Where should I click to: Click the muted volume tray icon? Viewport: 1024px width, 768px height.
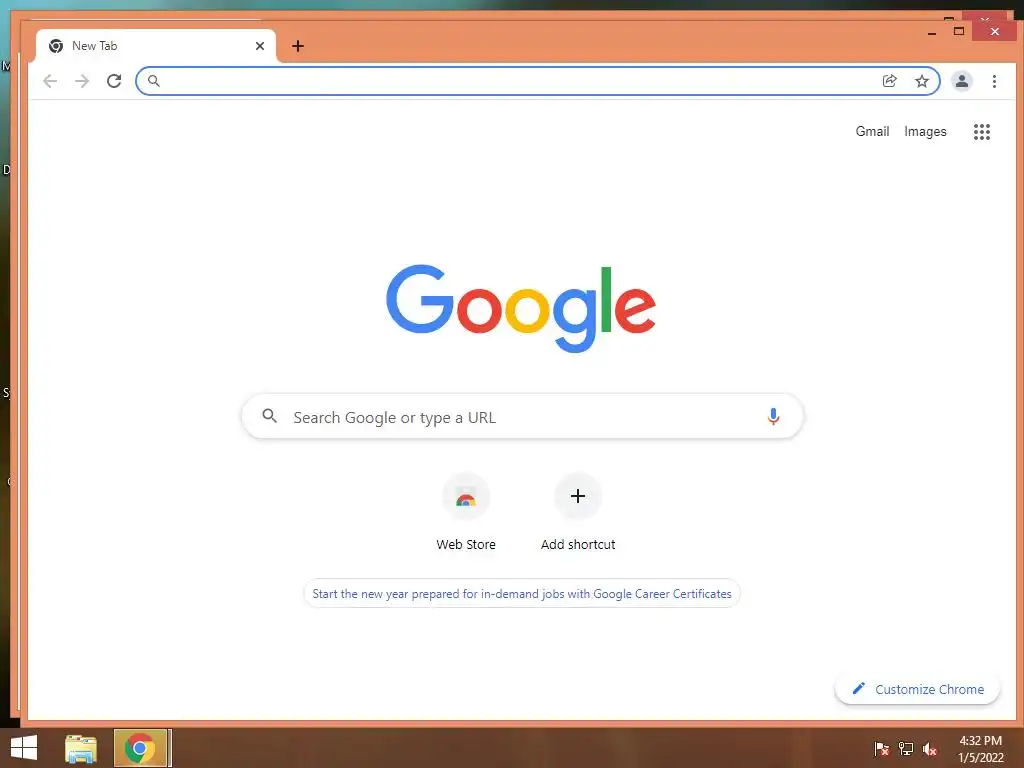click(x=930, y=749)
